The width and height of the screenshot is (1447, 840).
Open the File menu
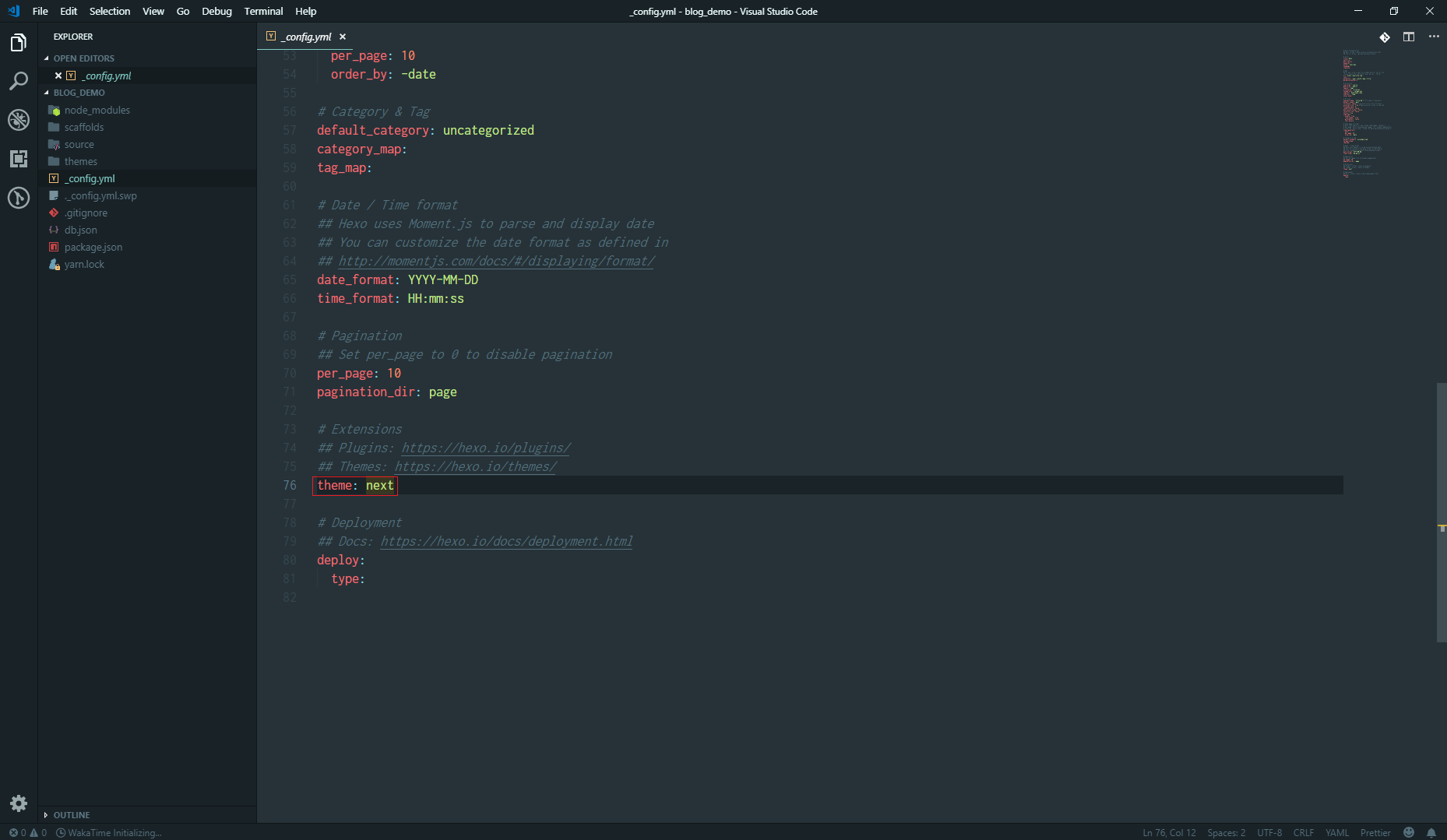(40, 11)
